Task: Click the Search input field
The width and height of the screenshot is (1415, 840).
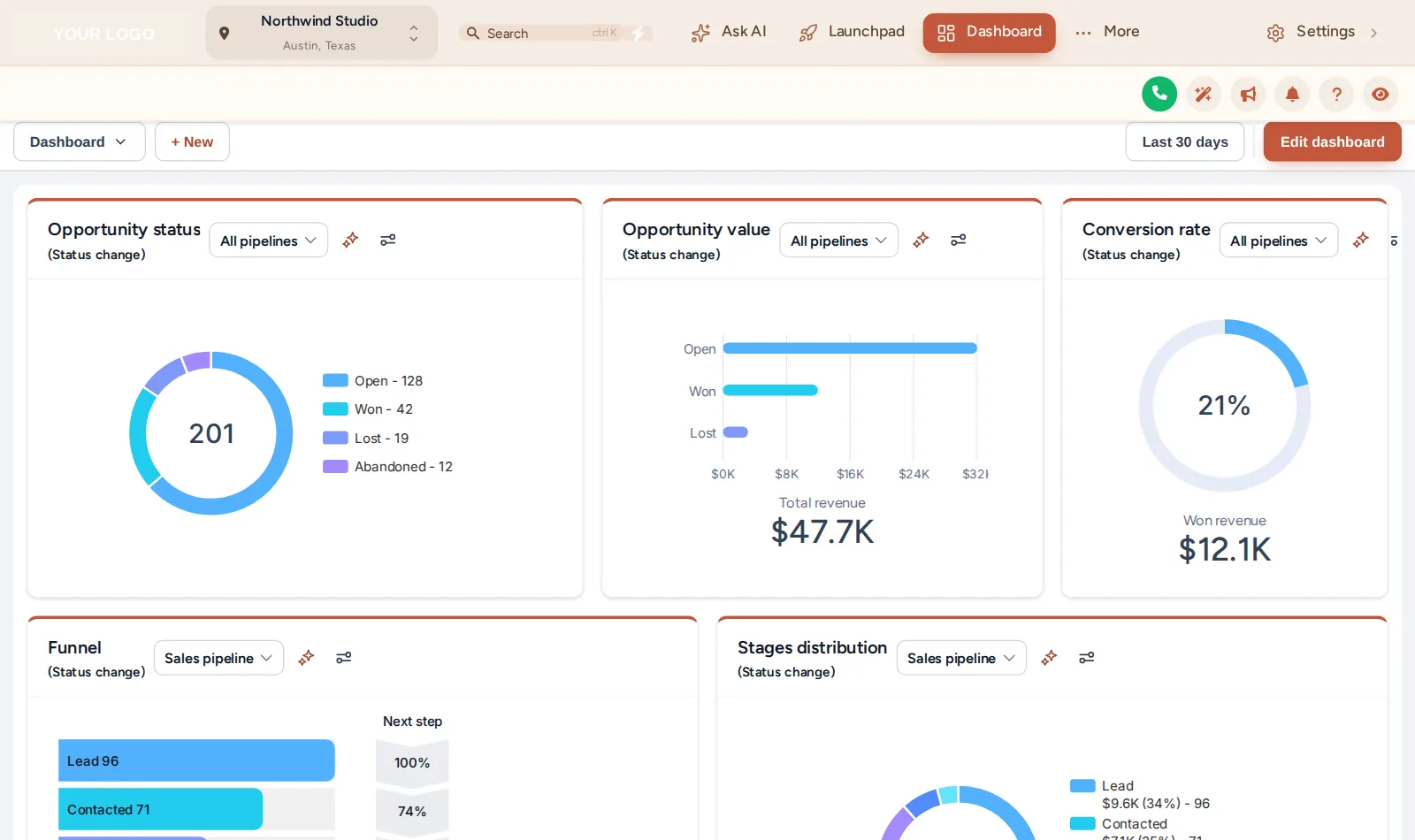Action: coord(555,33)
